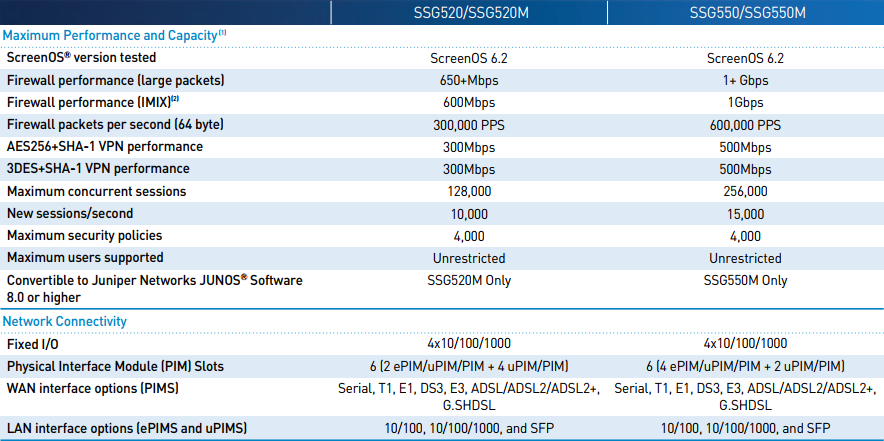The width and height of the screenshot is (884, 441).
Task: Select the Network Connectivity section heading
Action: (x=65, y=321)
